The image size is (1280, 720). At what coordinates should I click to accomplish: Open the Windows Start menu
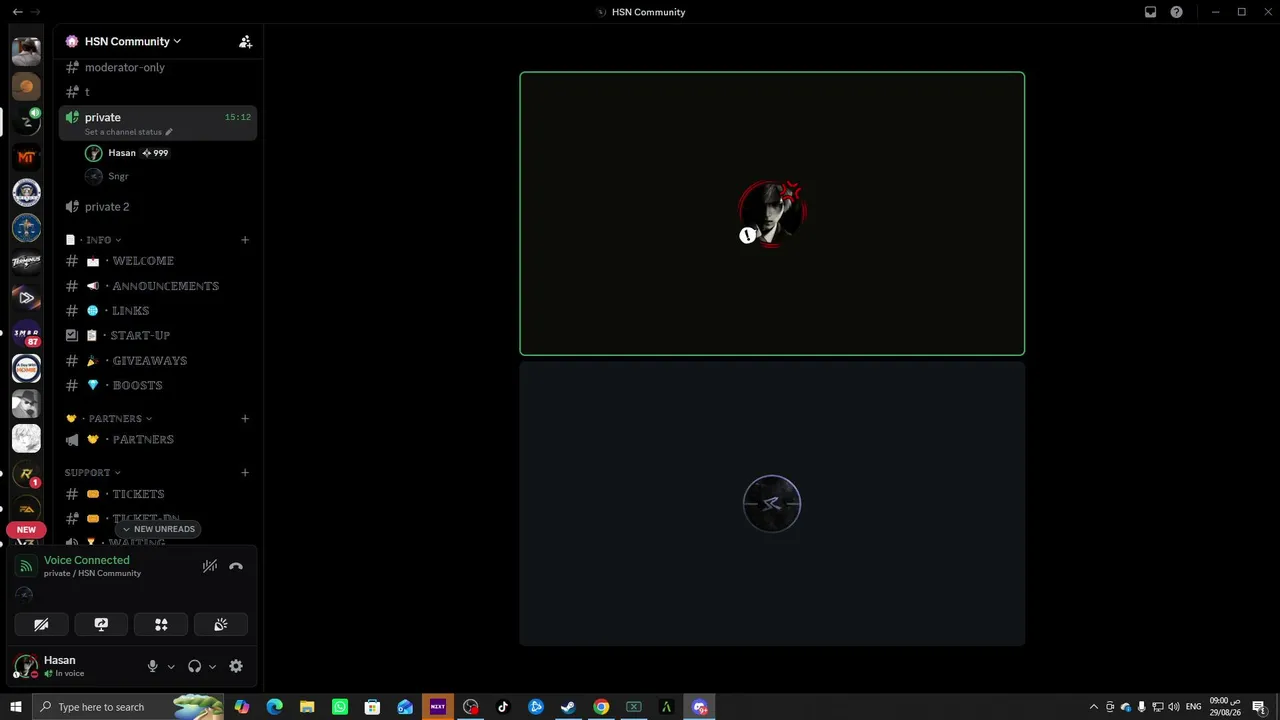tap(15, 707)
